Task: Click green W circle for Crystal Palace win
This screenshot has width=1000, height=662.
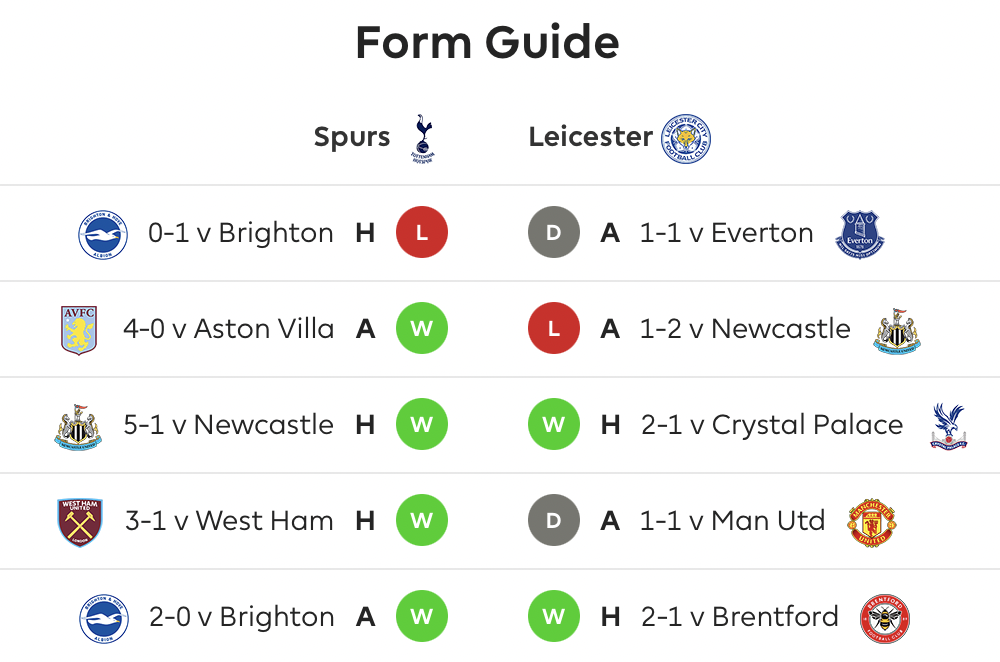Action: (554, 424)
